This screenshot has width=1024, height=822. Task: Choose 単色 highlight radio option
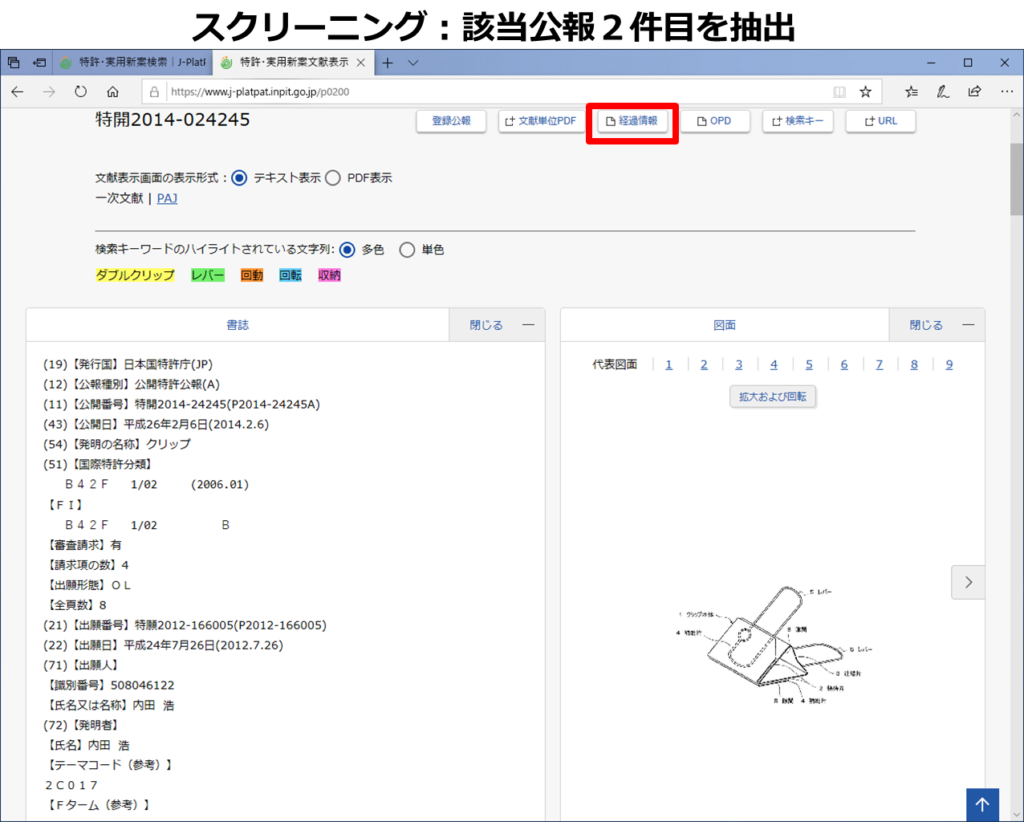[407, 250]
